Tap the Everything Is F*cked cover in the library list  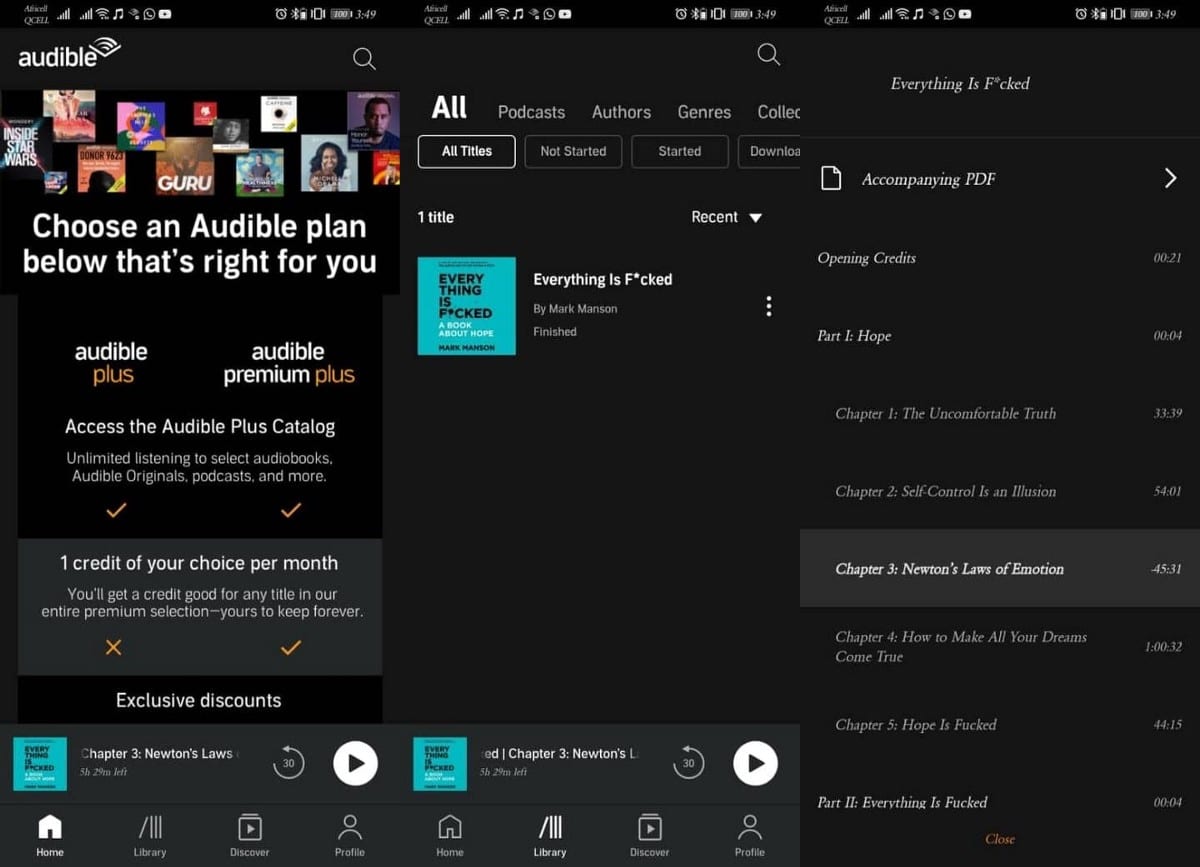pyautogui.click(x=466, y=306)
